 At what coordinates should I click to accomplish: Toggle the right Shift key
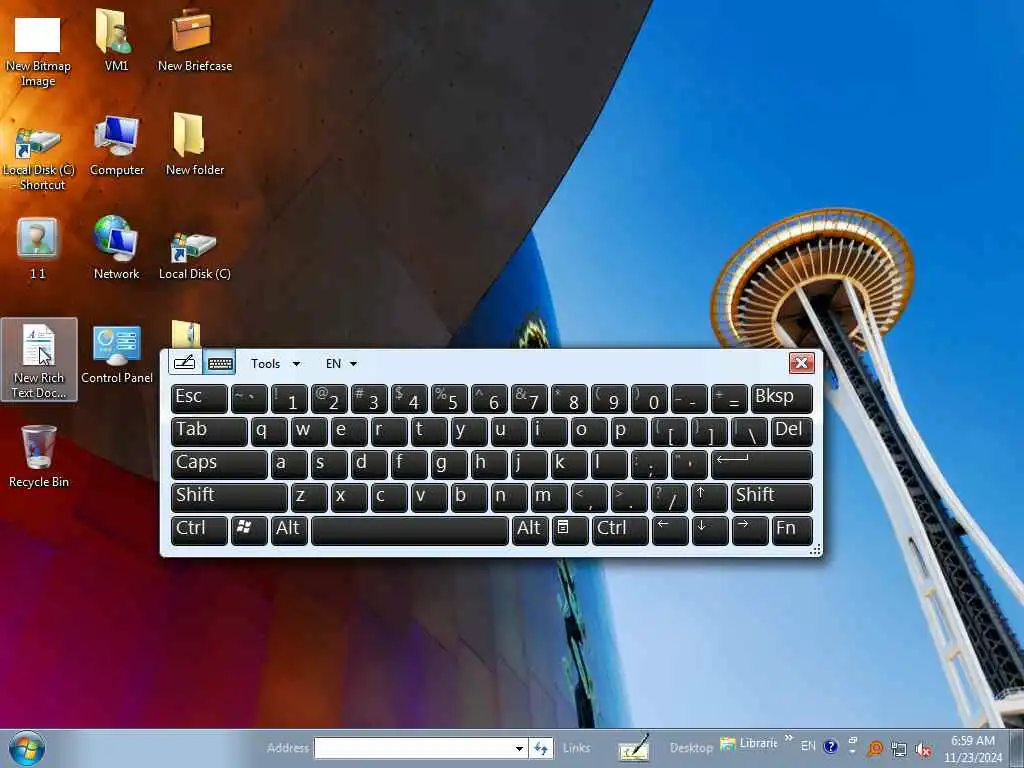click(x=772, y=498)
